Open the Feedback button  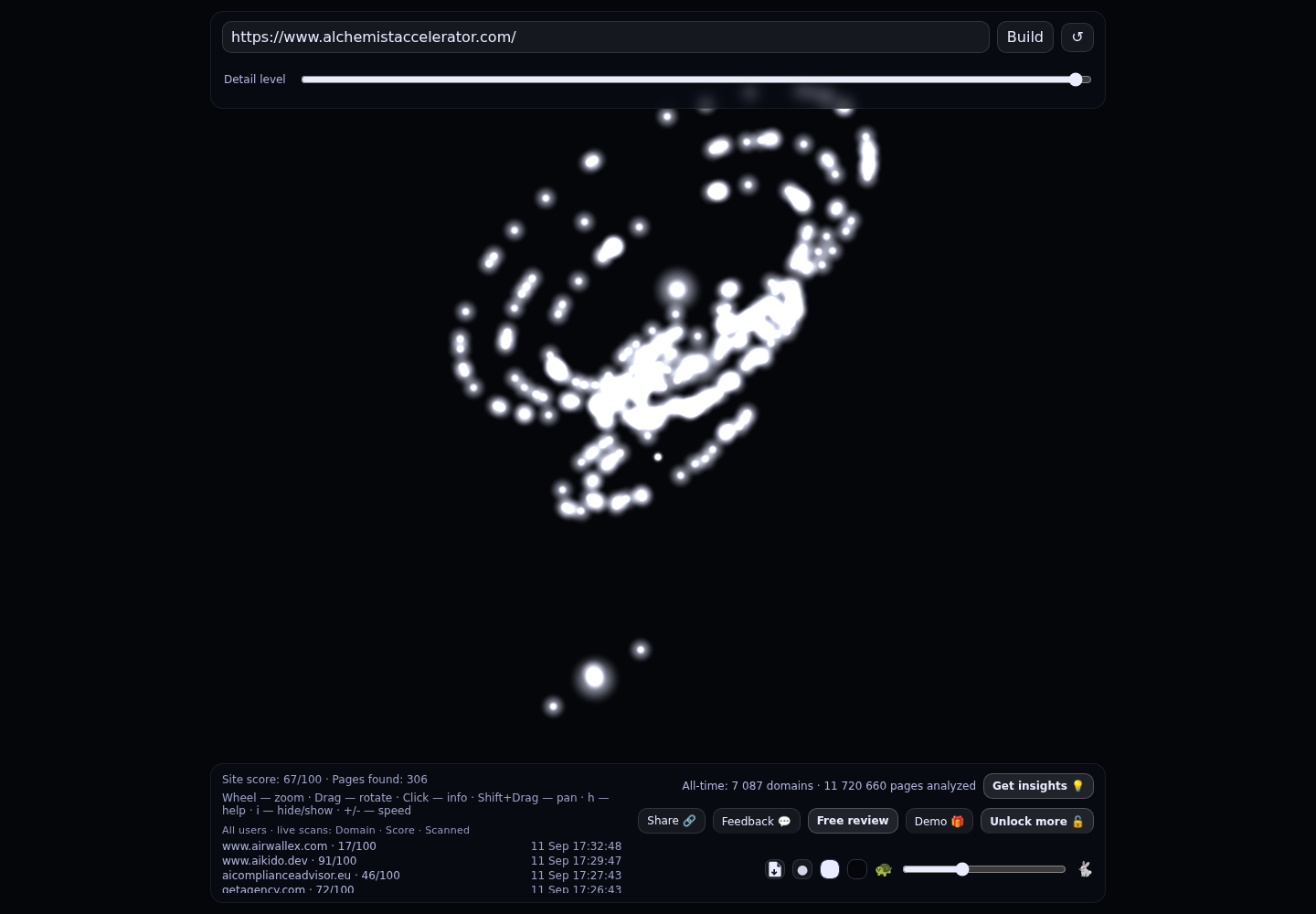click(x=757, y=821)
